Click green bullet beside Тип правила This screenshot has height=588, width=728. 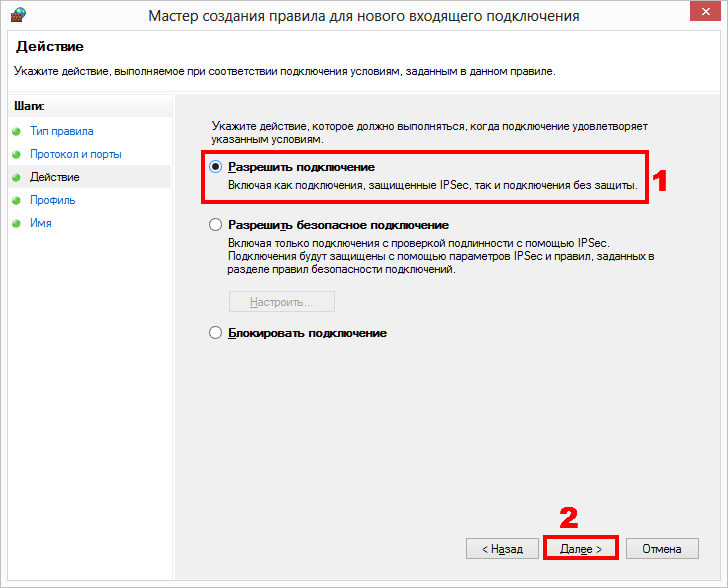(x=16, y=131)
